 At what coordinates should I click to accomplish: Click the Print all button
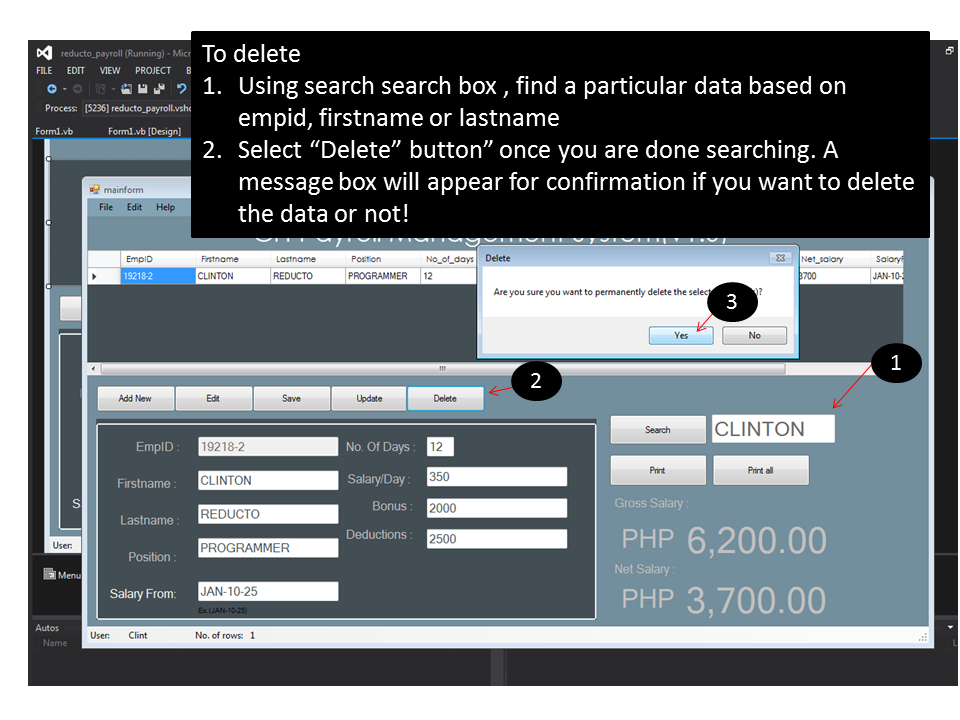tap(760, 470)
